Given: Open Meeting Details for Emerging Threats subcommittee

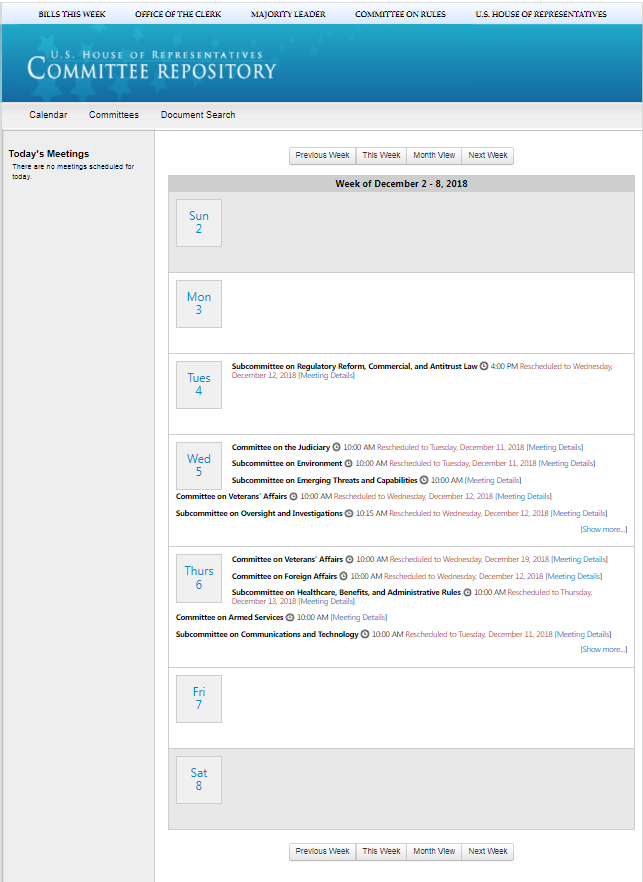Looking at the screenshot, I should [493, 480].
